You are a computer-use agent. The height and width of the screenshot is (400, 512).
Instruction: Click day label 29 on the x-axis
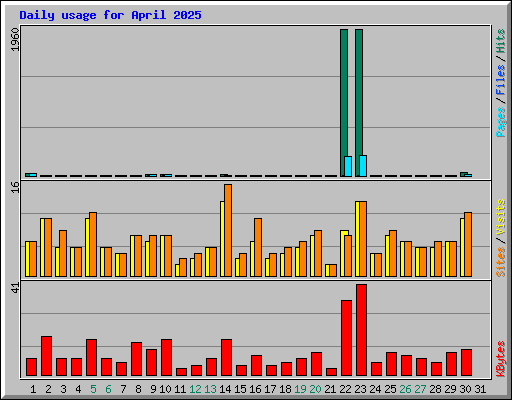pos(450,389)
